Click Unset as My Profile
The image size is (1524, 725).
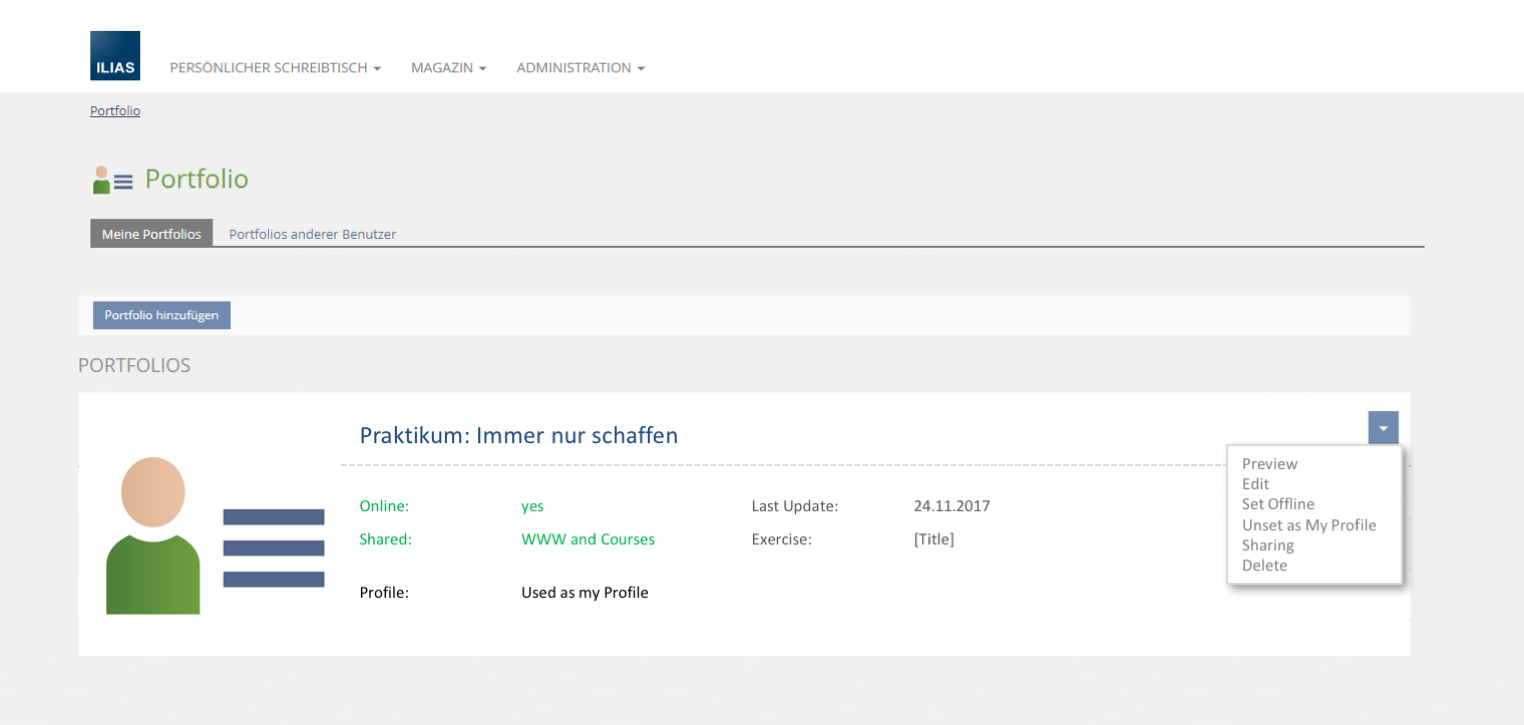tap(1309, 525)
